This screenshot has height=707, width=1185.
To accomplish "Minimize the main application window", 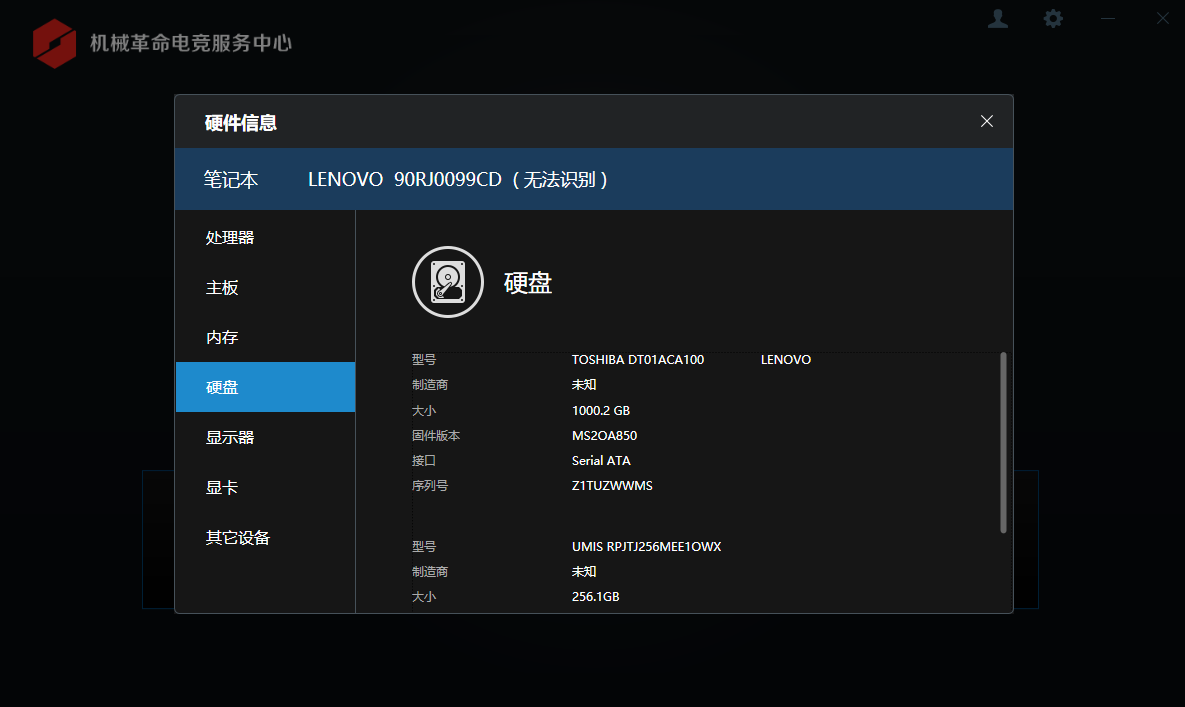I will (1108, 19).
